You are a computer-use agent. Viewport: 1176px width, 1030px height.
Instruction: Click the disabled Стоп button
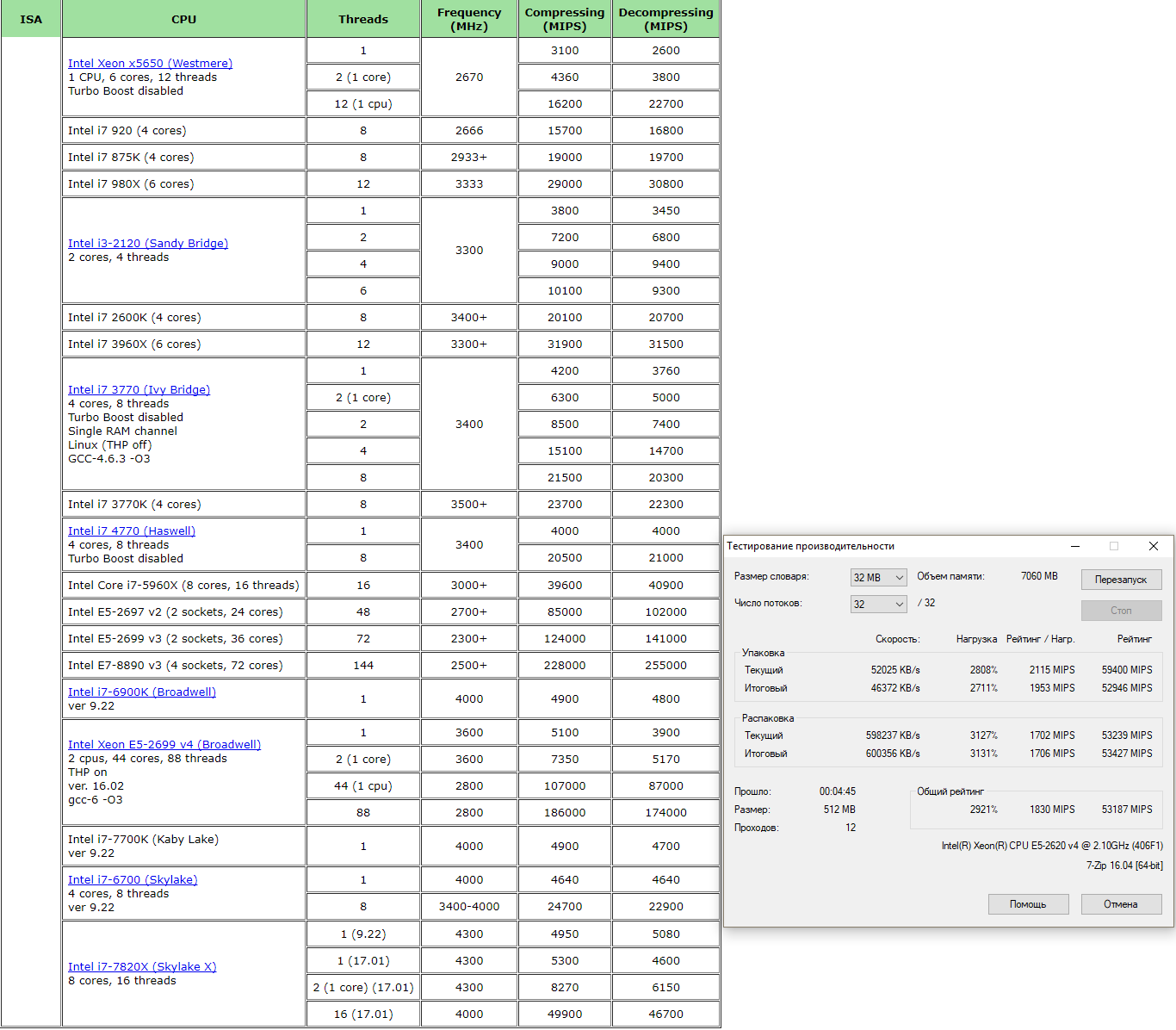tap(1121, 611)
